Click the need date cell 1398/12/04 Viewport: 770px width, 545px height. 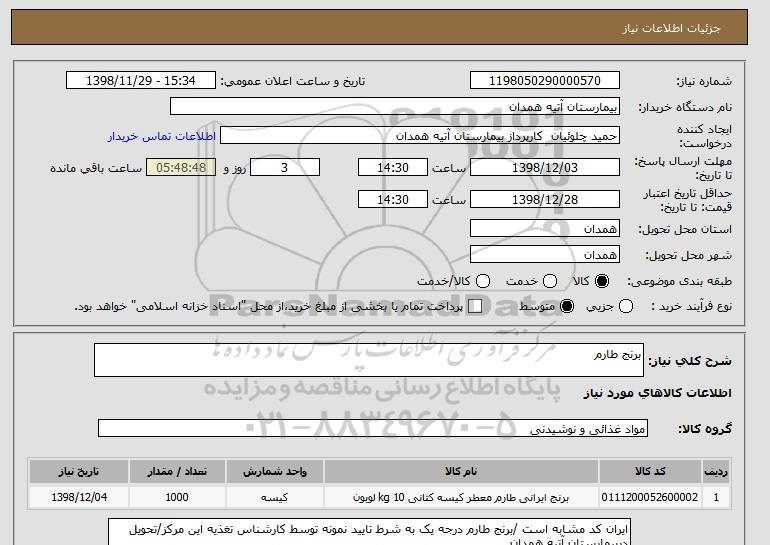click(79, 497)
